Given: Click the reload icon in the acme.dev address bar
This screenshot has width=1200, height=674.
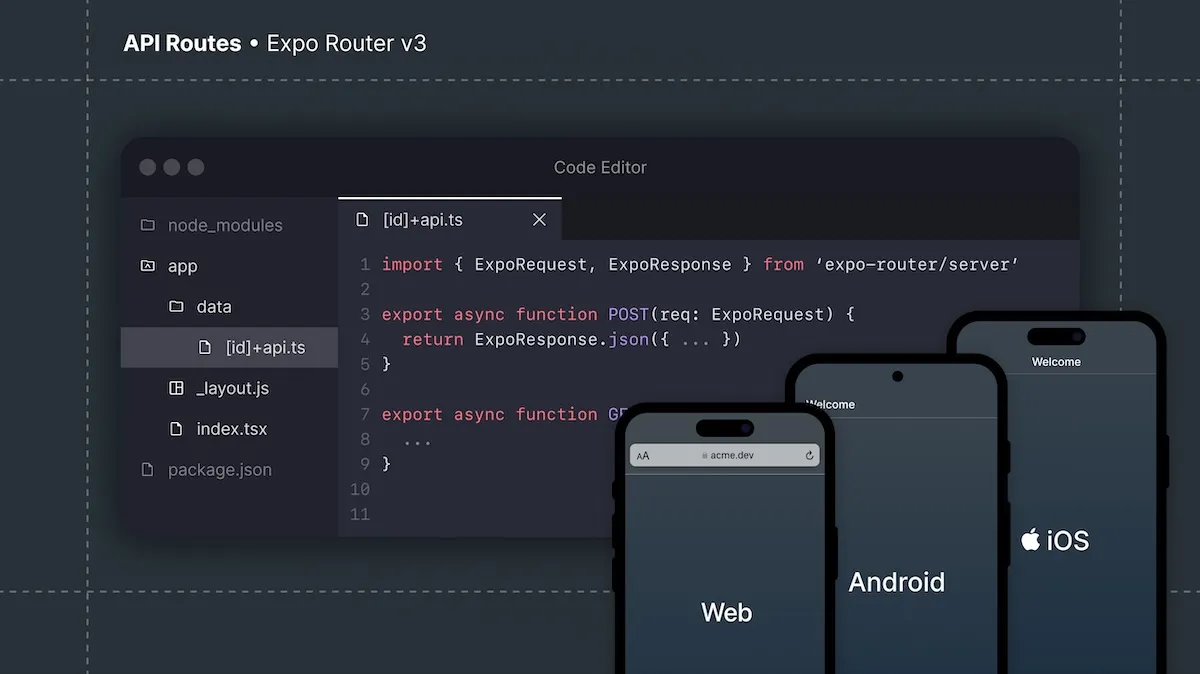Looking at the screenshot, I should coord(809,455).
